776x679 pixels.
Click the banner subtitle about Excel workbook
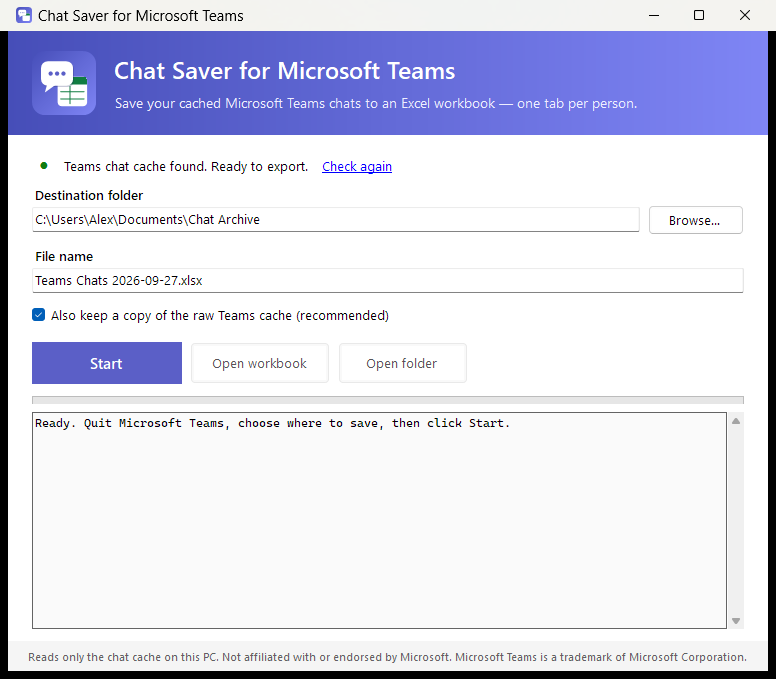[376, 103]
